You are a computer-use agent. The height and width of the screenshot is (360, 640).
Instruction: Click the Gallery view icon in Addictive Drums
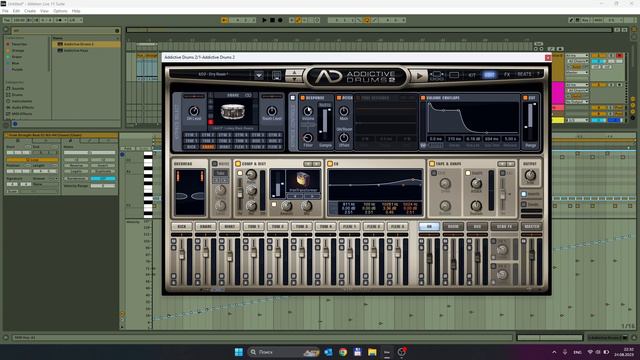(436, 75)
